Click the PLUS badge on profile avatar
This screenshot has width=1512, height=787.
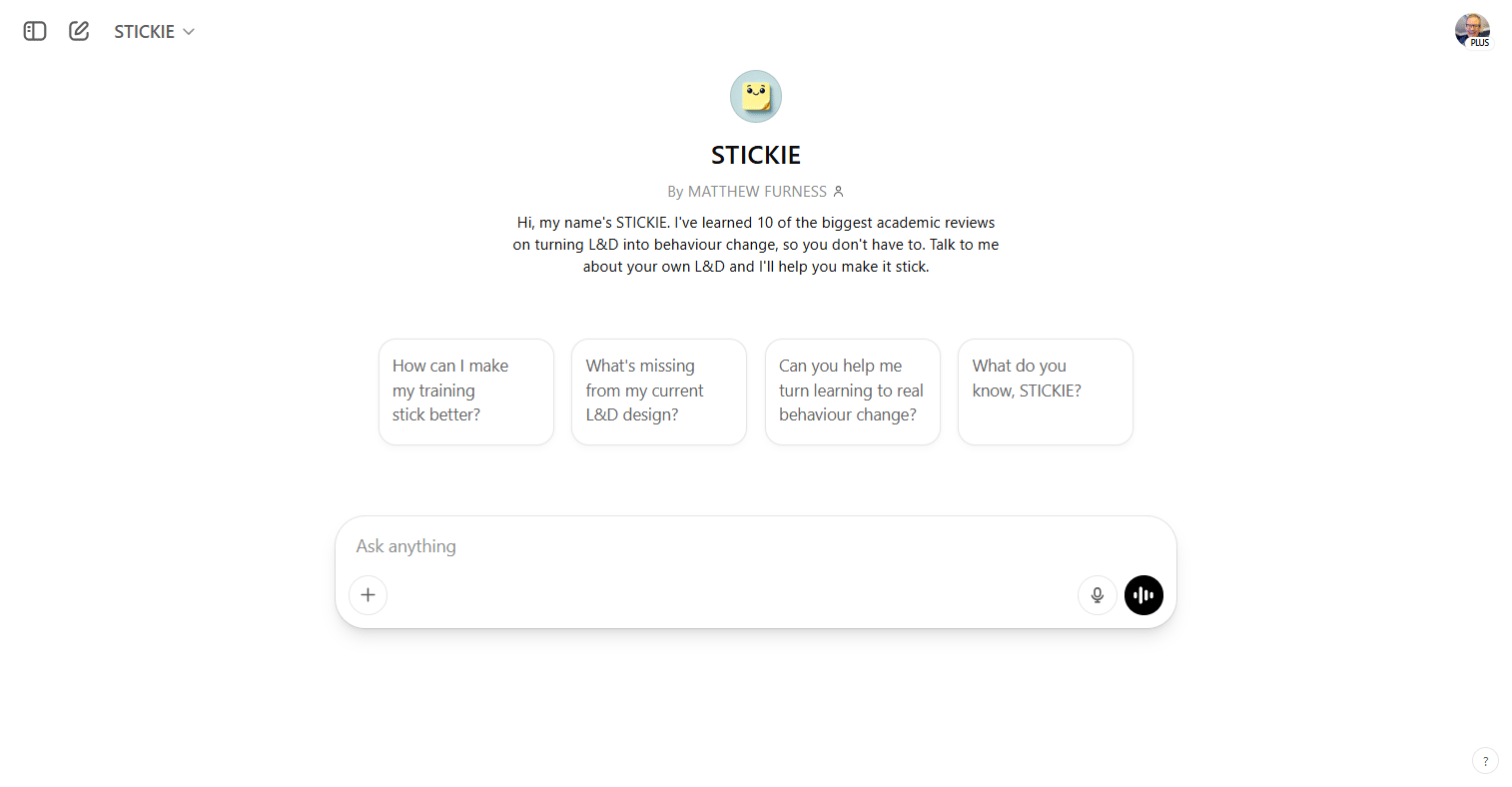point(1480,43)
